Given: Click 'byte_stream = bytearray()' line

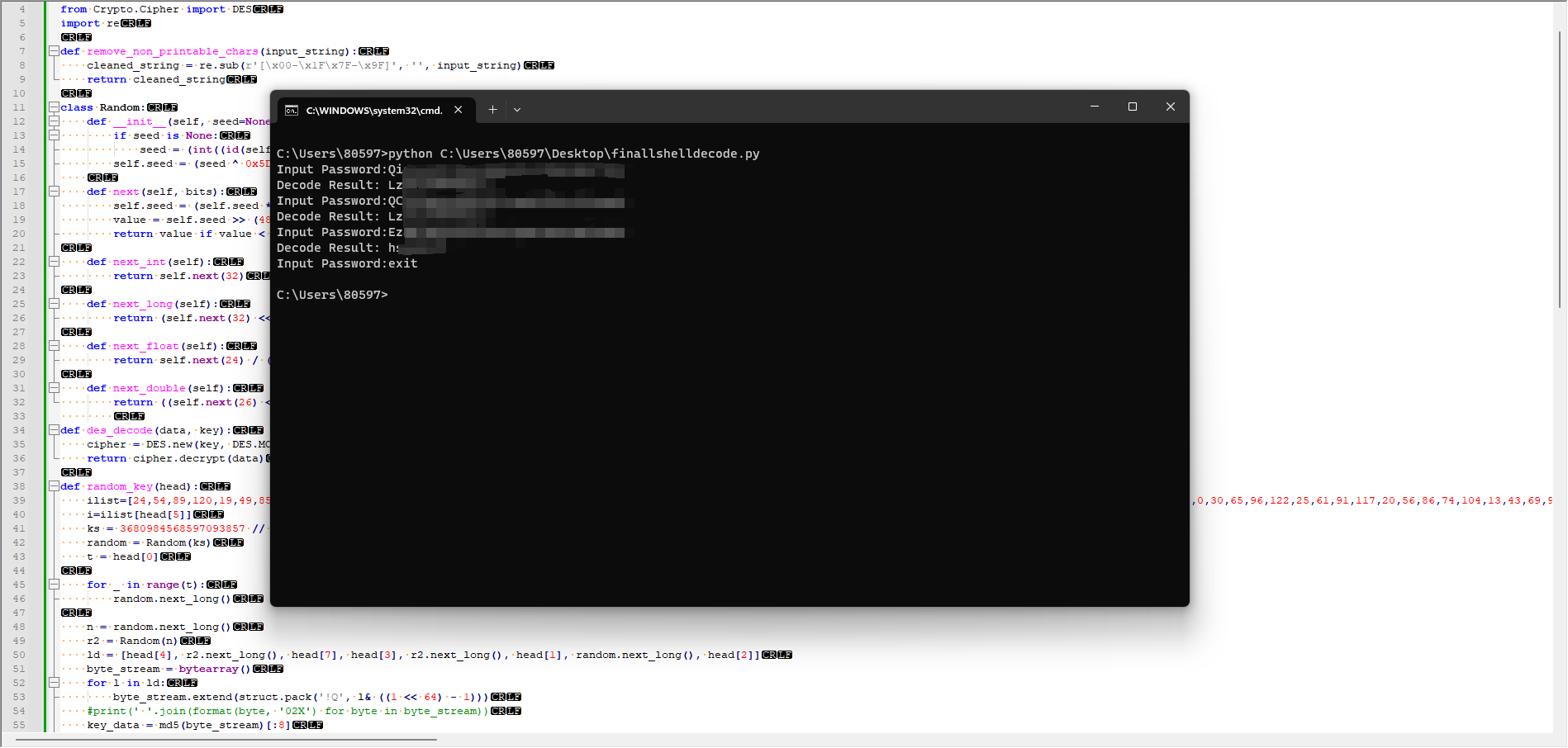Looking at the screenshot, I should (169, 669).
